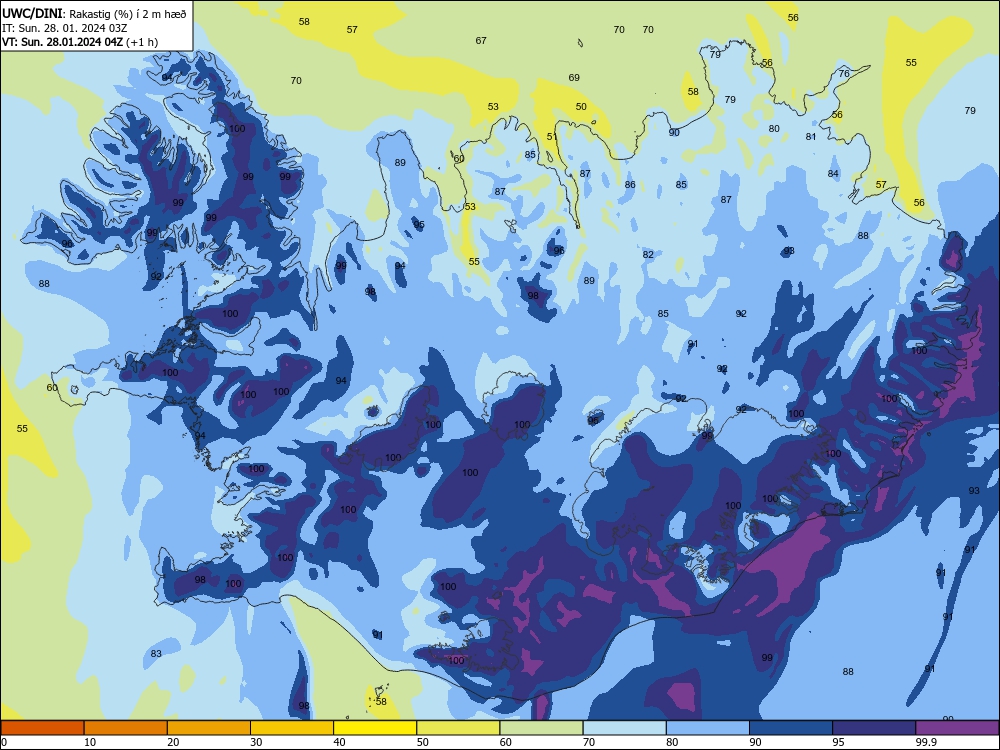
Task: Click the map value '81' in the northeast
Action: pos(811,136)
